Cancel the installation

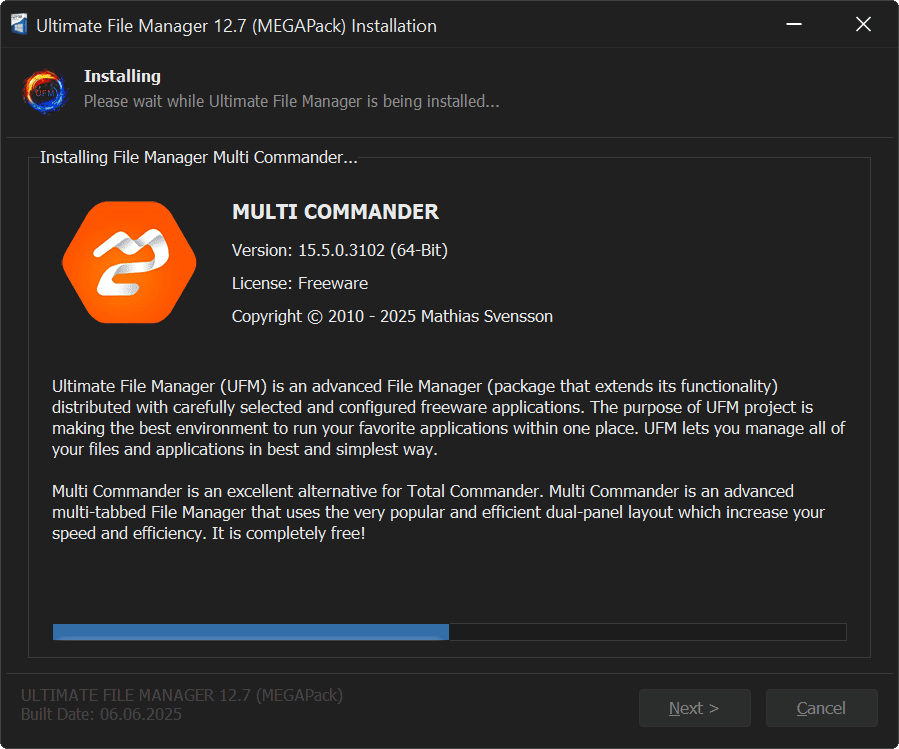(821, 708)
